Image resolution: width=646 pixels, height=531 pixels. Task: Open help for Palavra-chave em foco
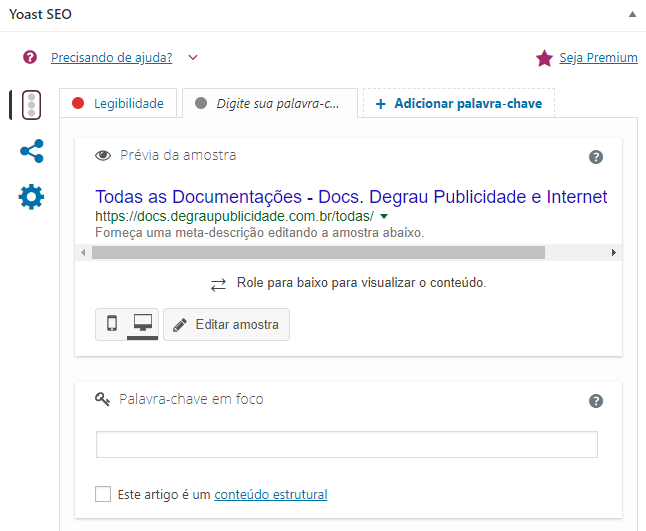point(596,401)
